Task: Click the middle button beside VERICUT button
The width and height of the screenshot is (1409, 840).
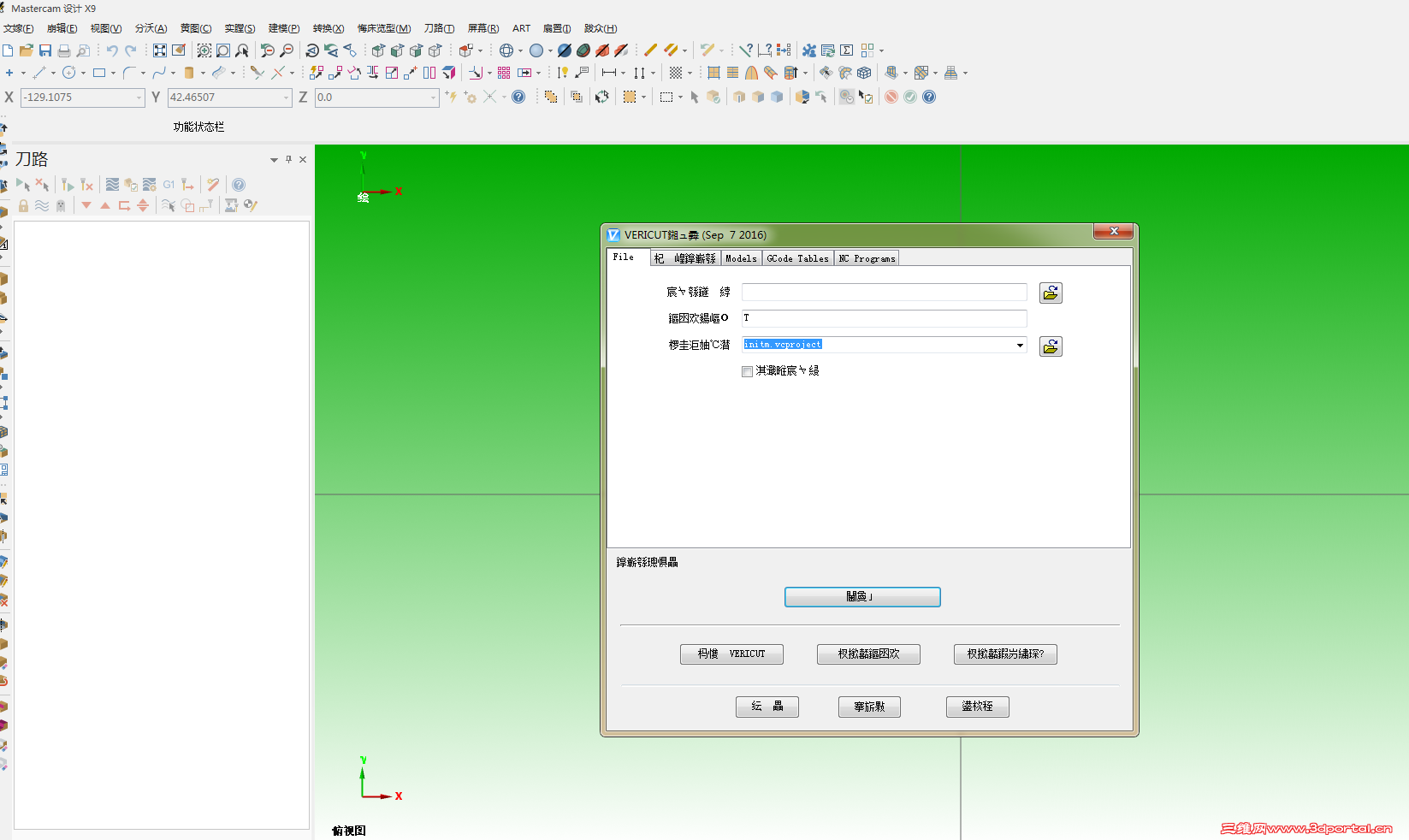Action: tap(868, 654)
